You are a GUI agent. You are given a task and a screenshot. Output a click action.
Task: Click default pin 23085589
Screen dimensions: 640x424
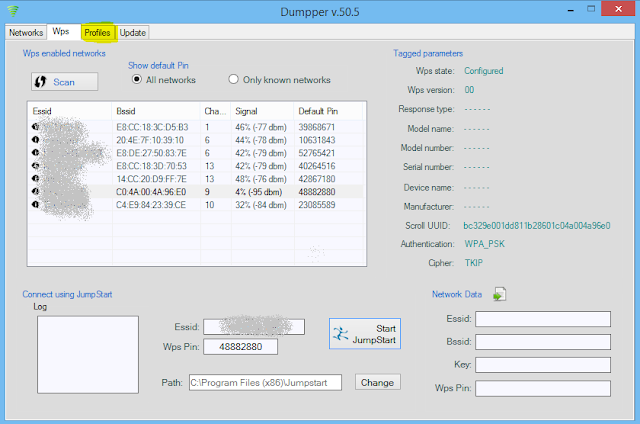pyautogui.click(x=317, y=204)
